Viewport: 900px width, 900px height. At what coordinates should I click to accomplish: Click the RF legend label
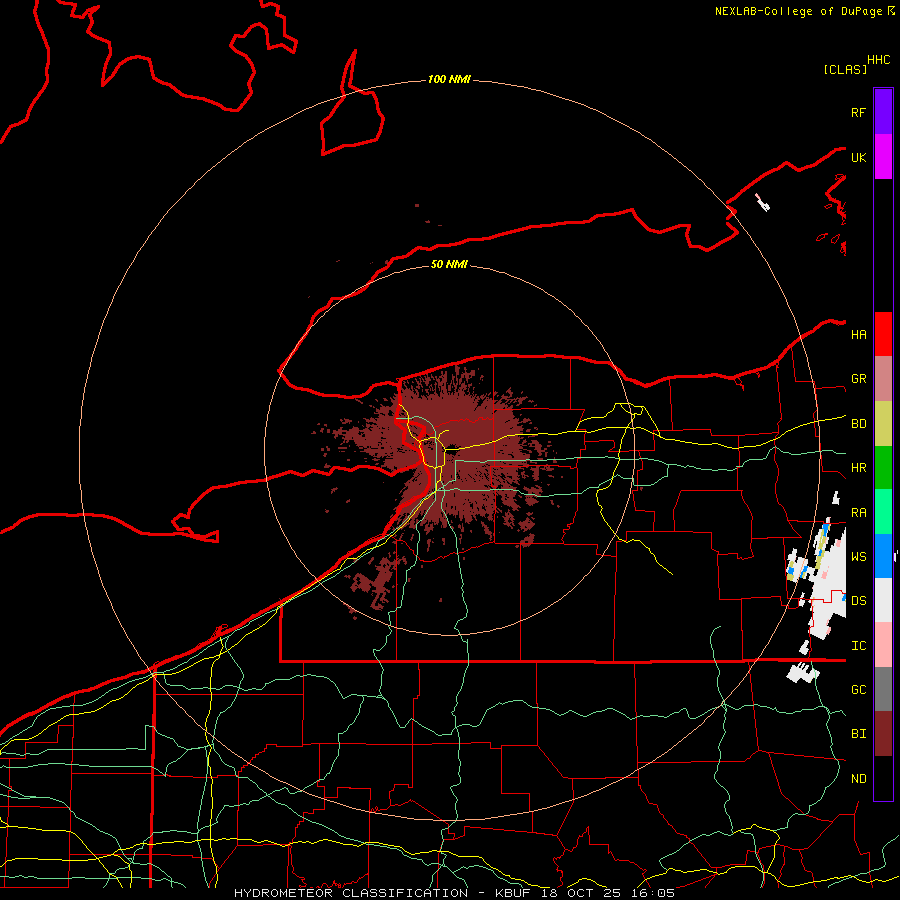pyautogui.click(x=858, y=112)
